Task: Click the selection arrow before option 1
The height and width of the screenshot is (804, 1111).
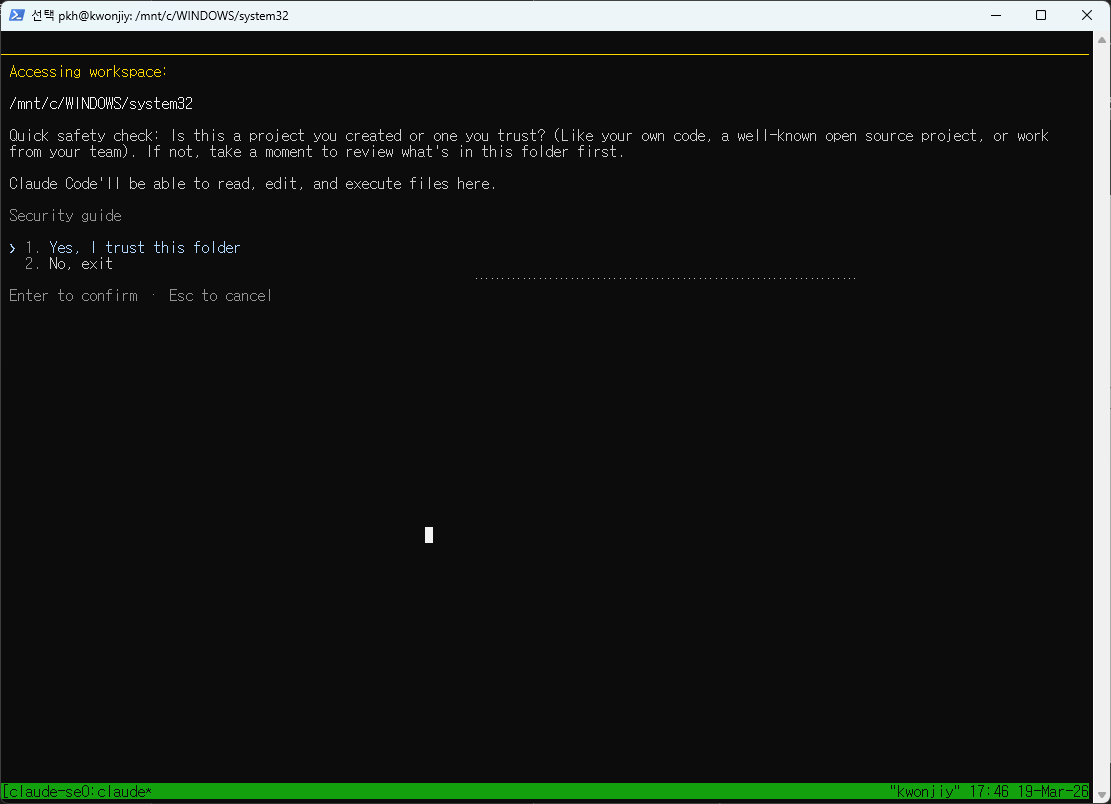Action: pos(13,248)
